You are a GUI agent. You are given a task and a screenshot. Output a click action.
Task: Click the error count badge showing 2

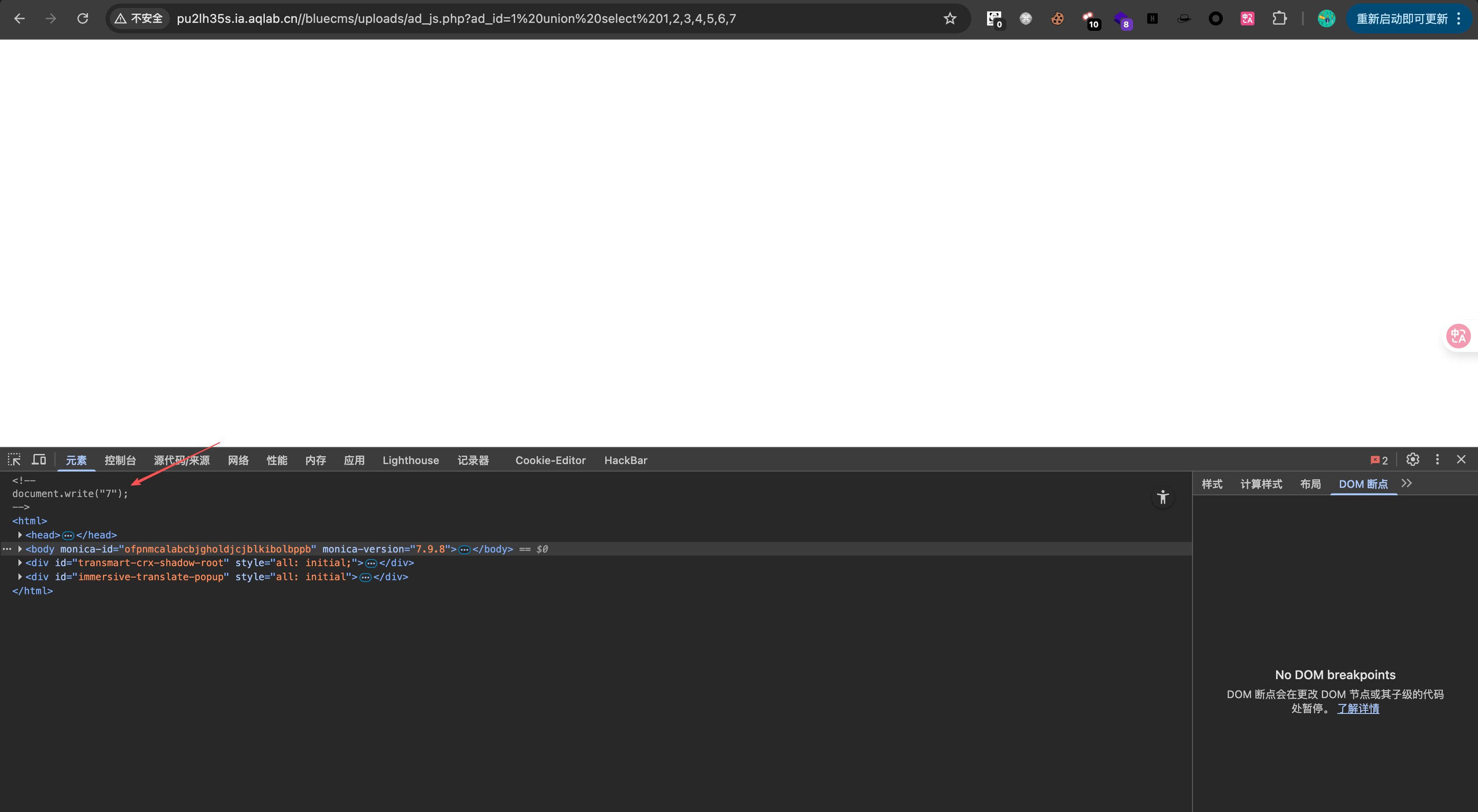(x=1379, y=460)
